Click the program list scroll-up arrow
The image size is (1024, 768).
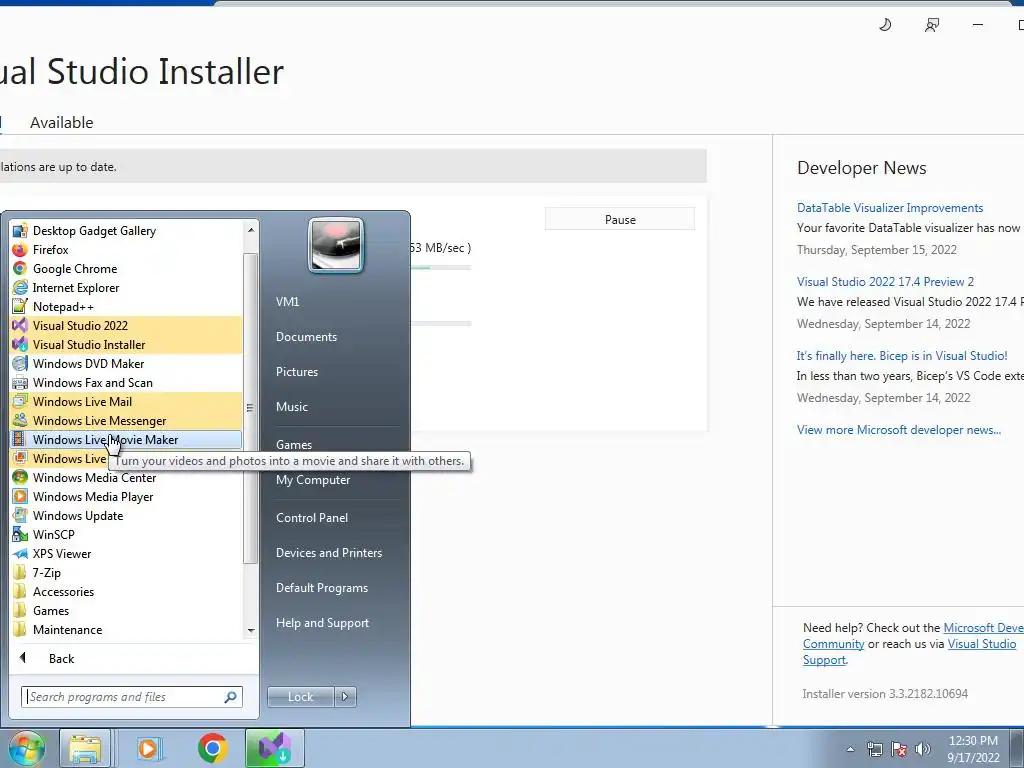[x=251, y=229]
